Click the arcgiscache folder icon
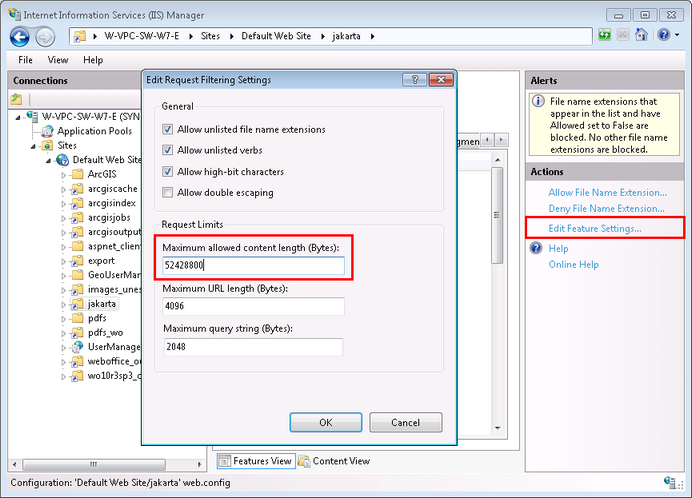 click(77, 189)
